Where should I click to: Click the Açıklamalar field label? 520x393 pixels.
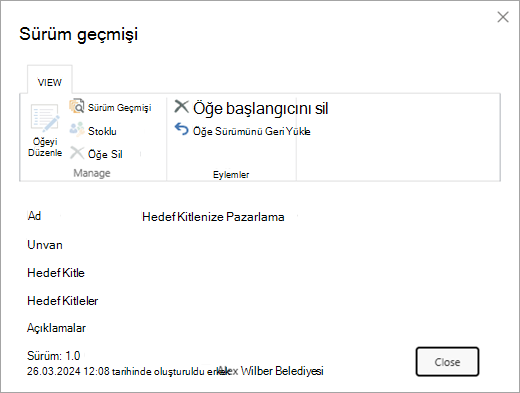pyautogui.click(x=56, y=328)
